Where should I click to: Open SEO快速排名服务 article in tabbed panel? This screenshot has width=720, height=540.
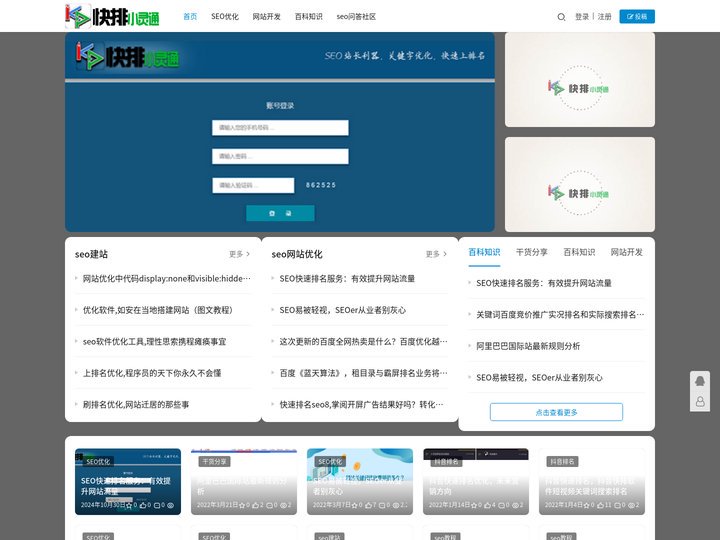coord(544,283)
